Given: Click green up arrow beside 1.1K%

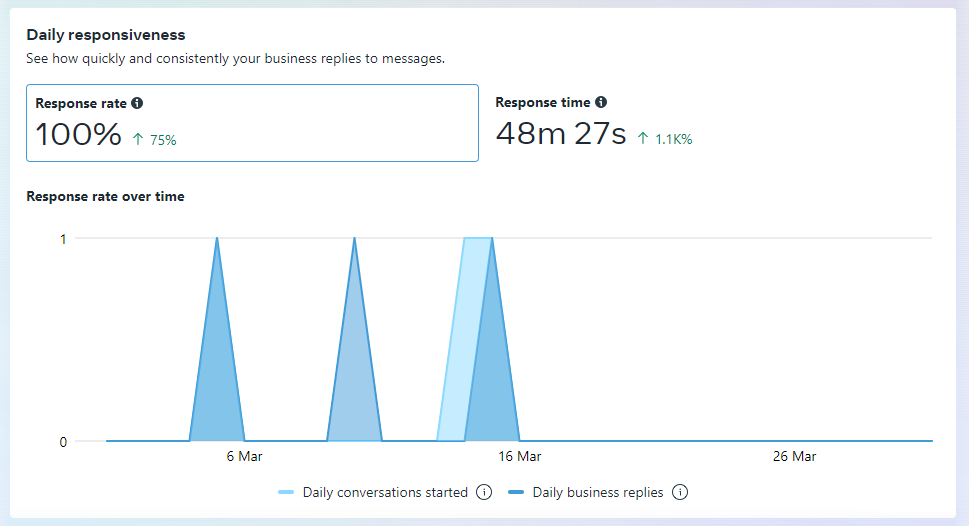Looking at the screenshot, I should 643,139.
